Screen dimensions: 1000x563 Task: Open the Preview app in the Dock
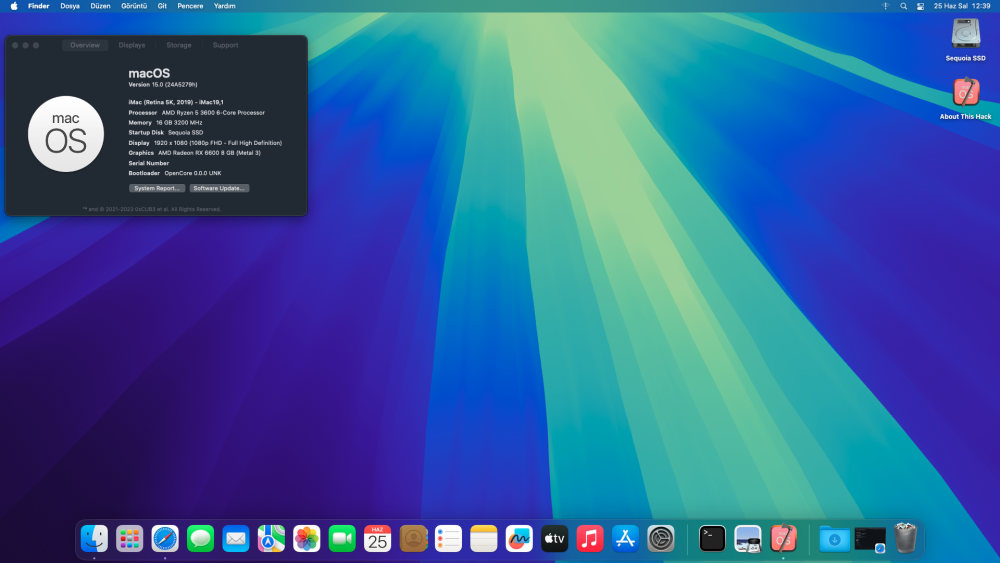coord(747,539)
